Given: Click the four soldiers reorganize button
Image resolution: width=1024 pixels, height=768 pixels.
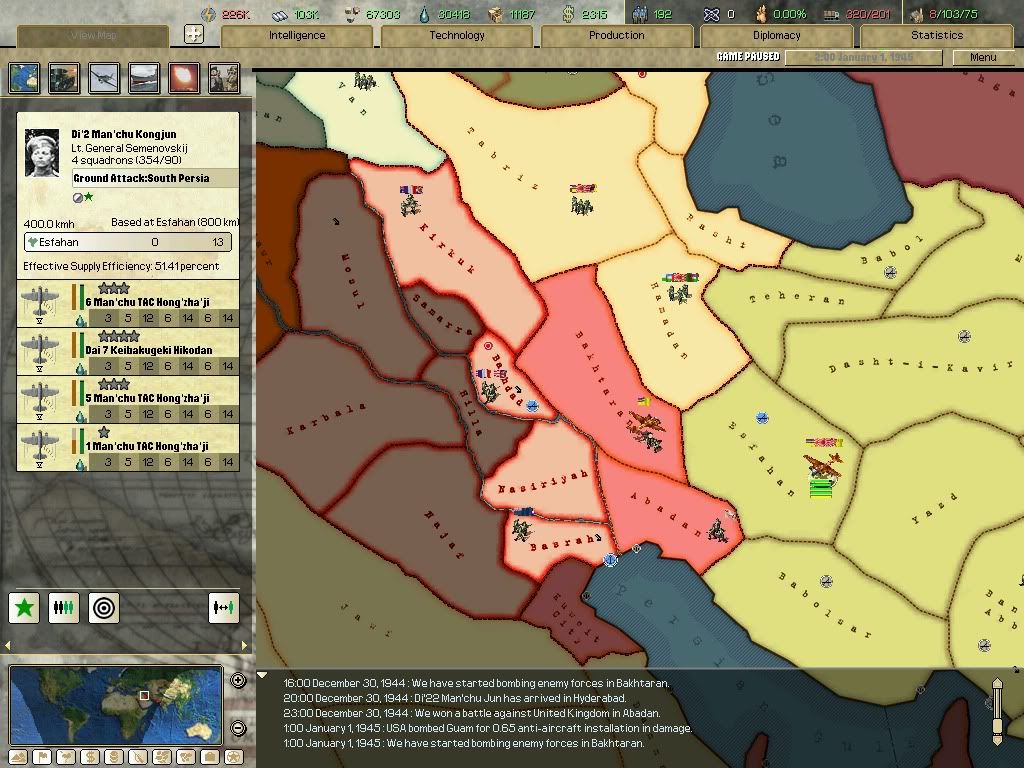Looking at the screenshot, I should [x=63, y=607].
